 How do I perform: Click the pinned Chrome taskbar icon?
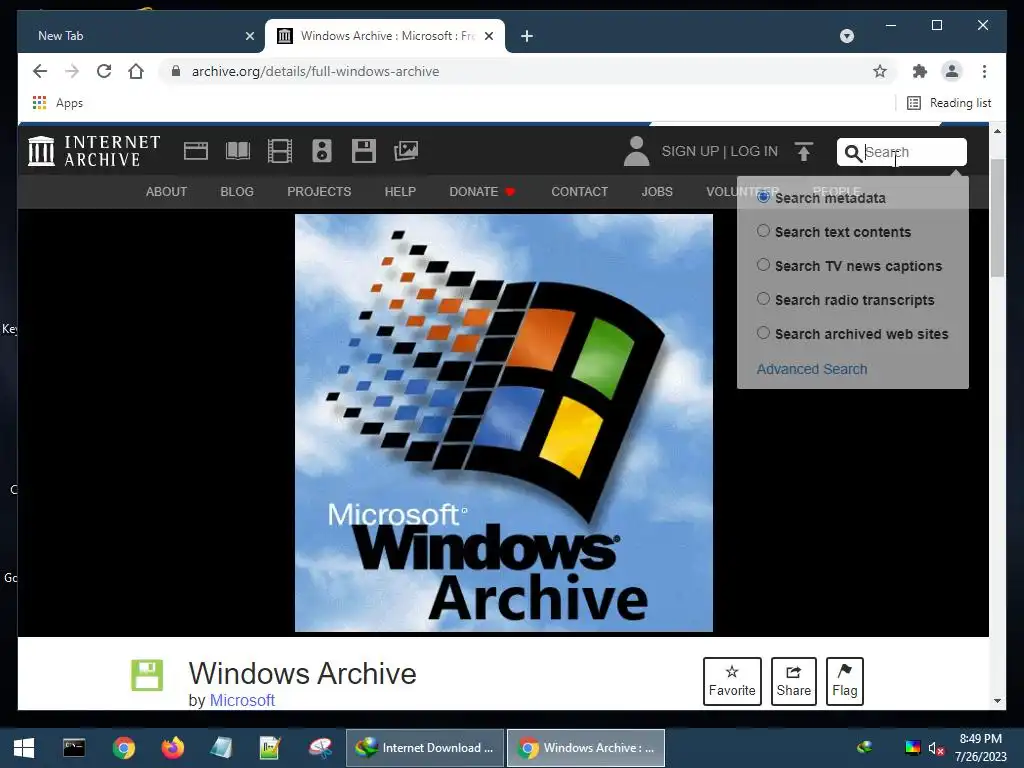pos(123,748)
